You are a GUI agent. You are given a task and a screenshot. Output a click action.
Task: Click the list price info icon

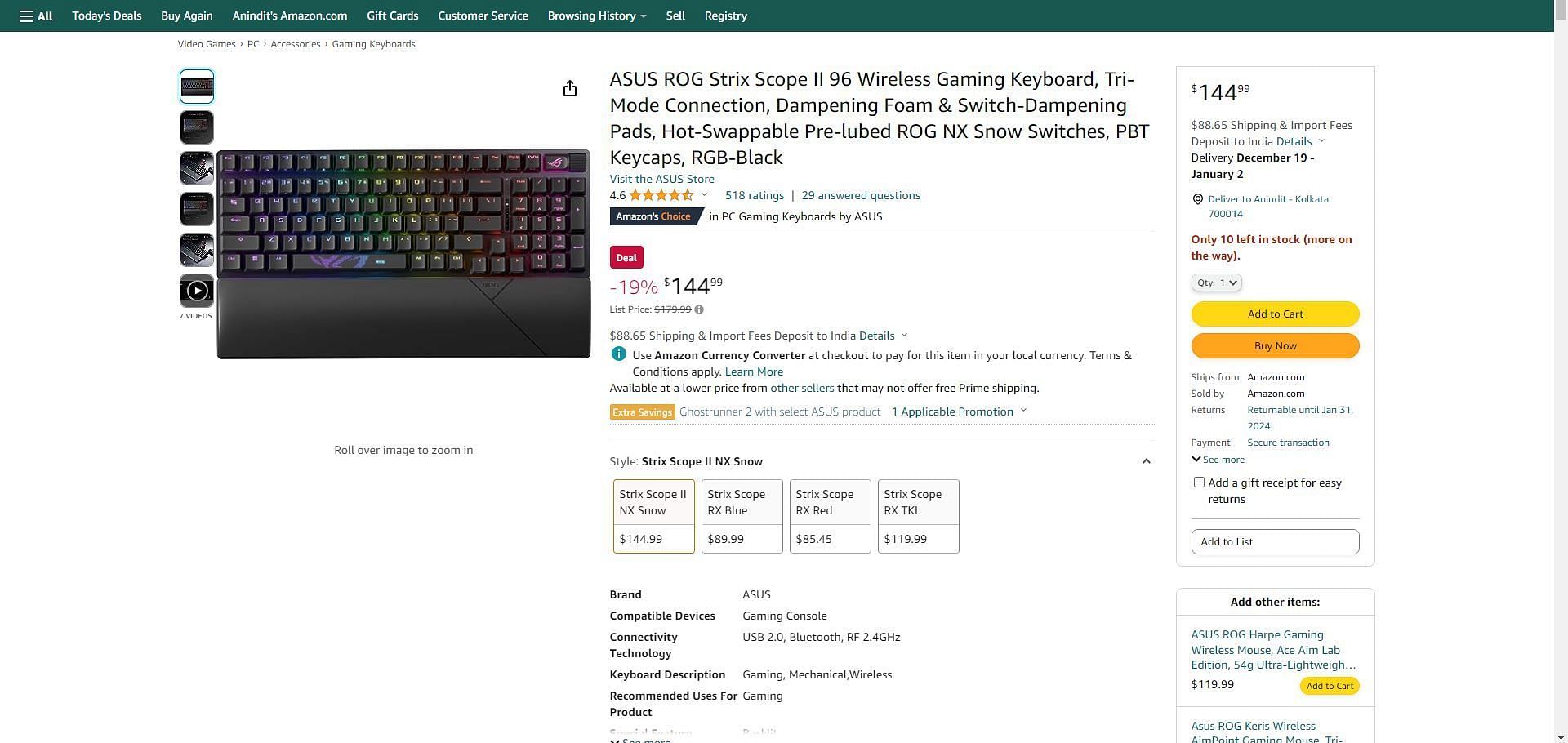[699, 309]
